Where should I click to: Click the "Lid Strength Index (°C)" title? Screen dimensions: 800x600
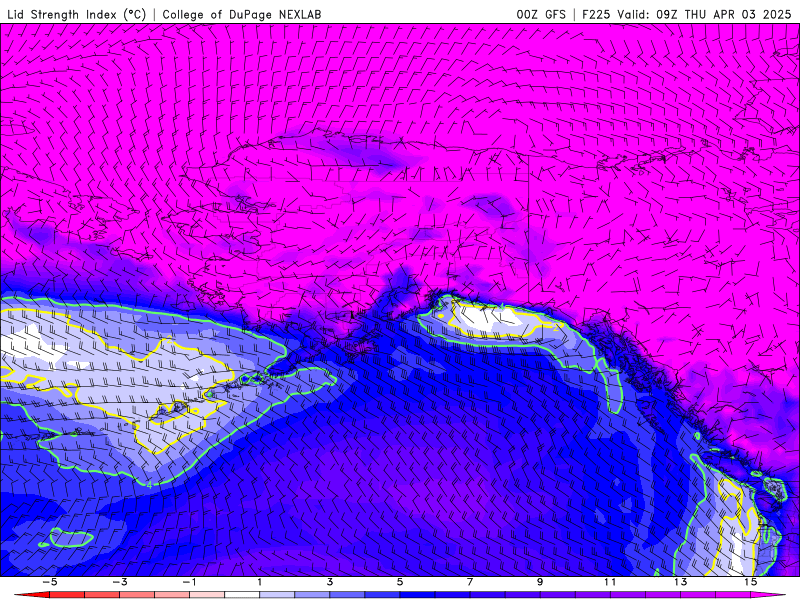(x=77, y=14)
